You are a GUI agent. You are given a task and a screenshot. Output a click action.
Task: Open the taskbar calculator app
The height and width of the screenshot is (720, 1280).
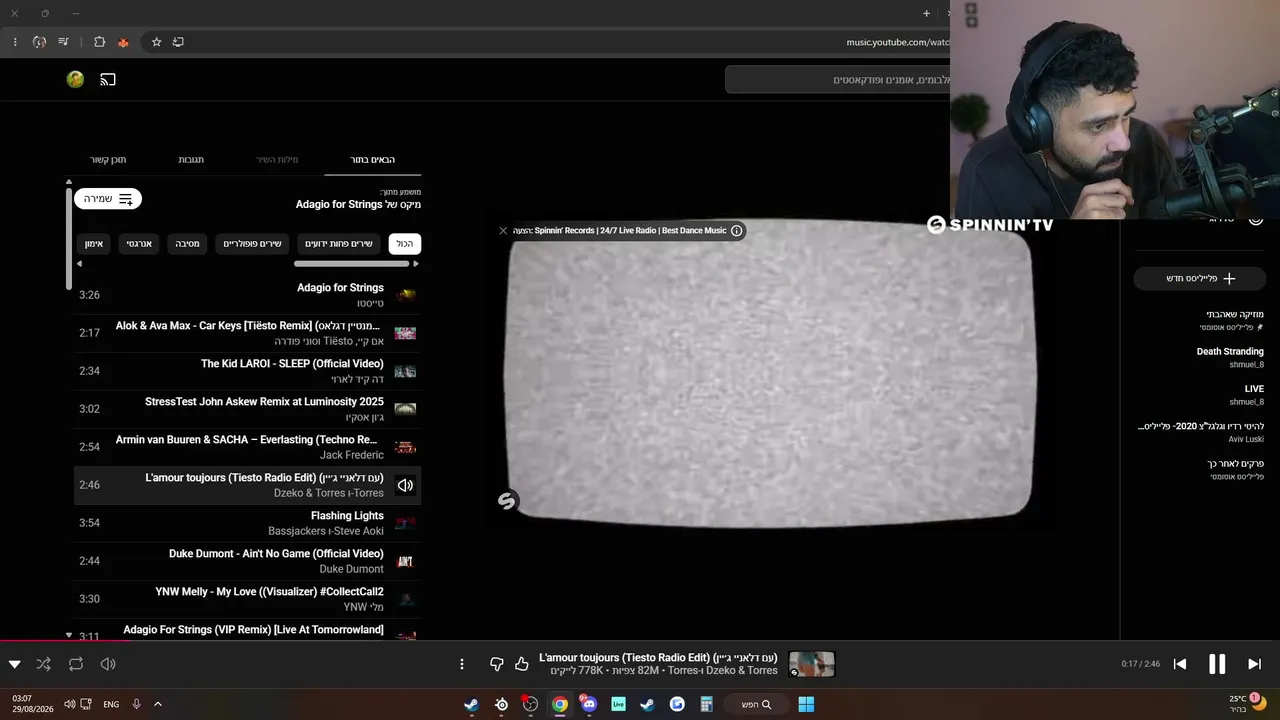point(706,704)
